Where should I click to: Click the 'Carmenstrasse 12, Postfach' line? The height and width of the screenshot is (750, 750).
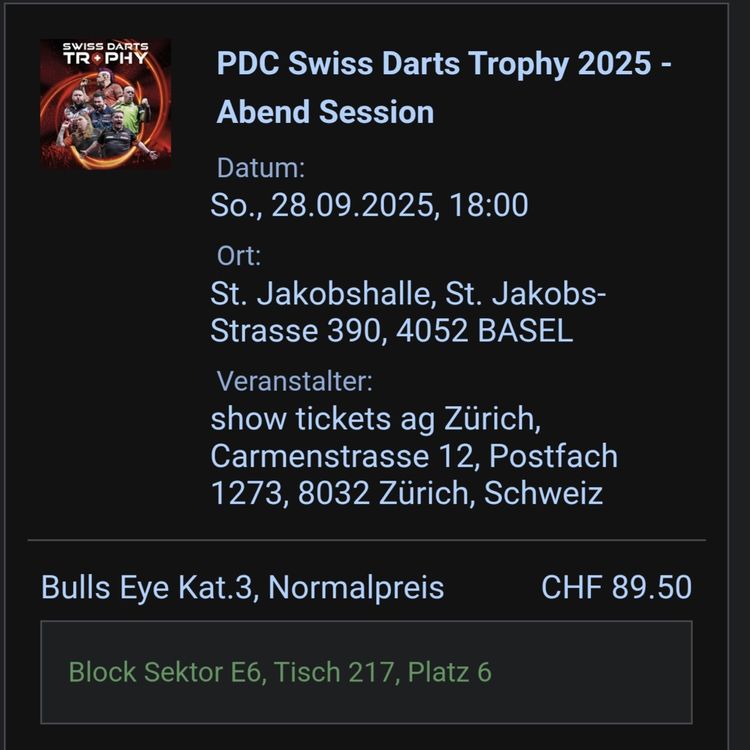(x=414, y=456)
